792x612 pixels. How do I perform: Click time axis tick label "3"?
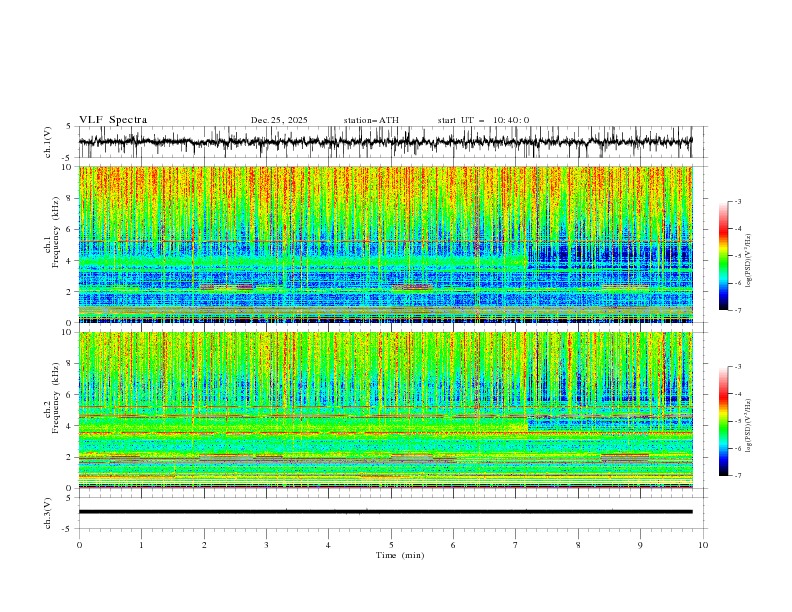point(266,545)
